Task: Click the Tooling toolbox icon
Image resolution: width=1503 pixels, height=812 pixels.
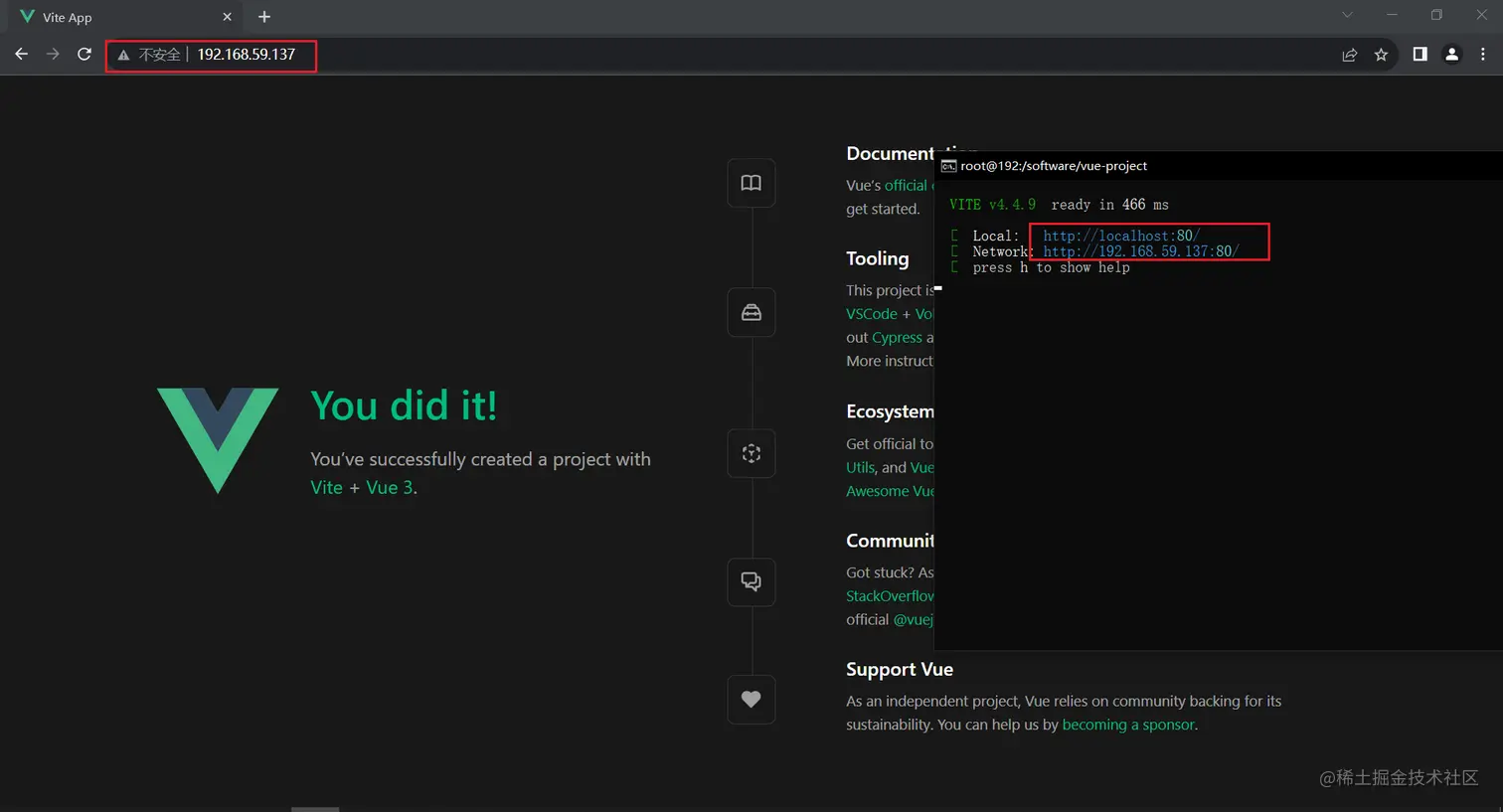Action: (751, 312)
